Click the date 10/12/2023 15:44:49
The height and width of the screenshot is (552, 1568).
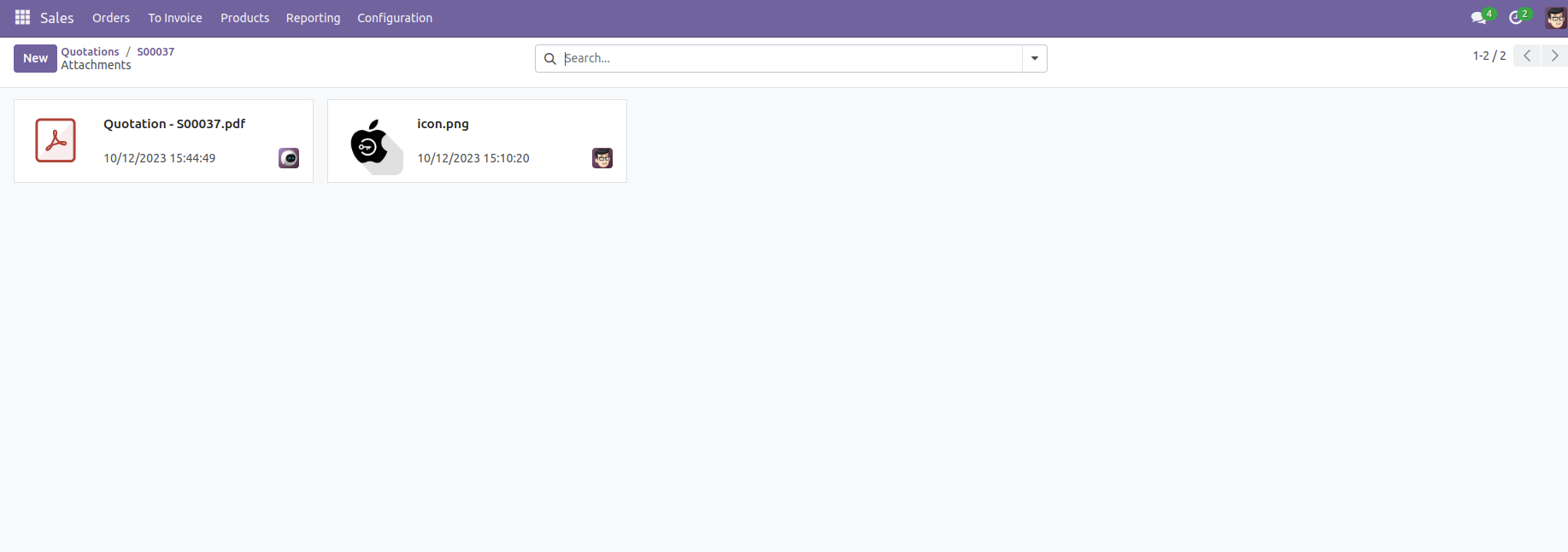pos(159,158)
